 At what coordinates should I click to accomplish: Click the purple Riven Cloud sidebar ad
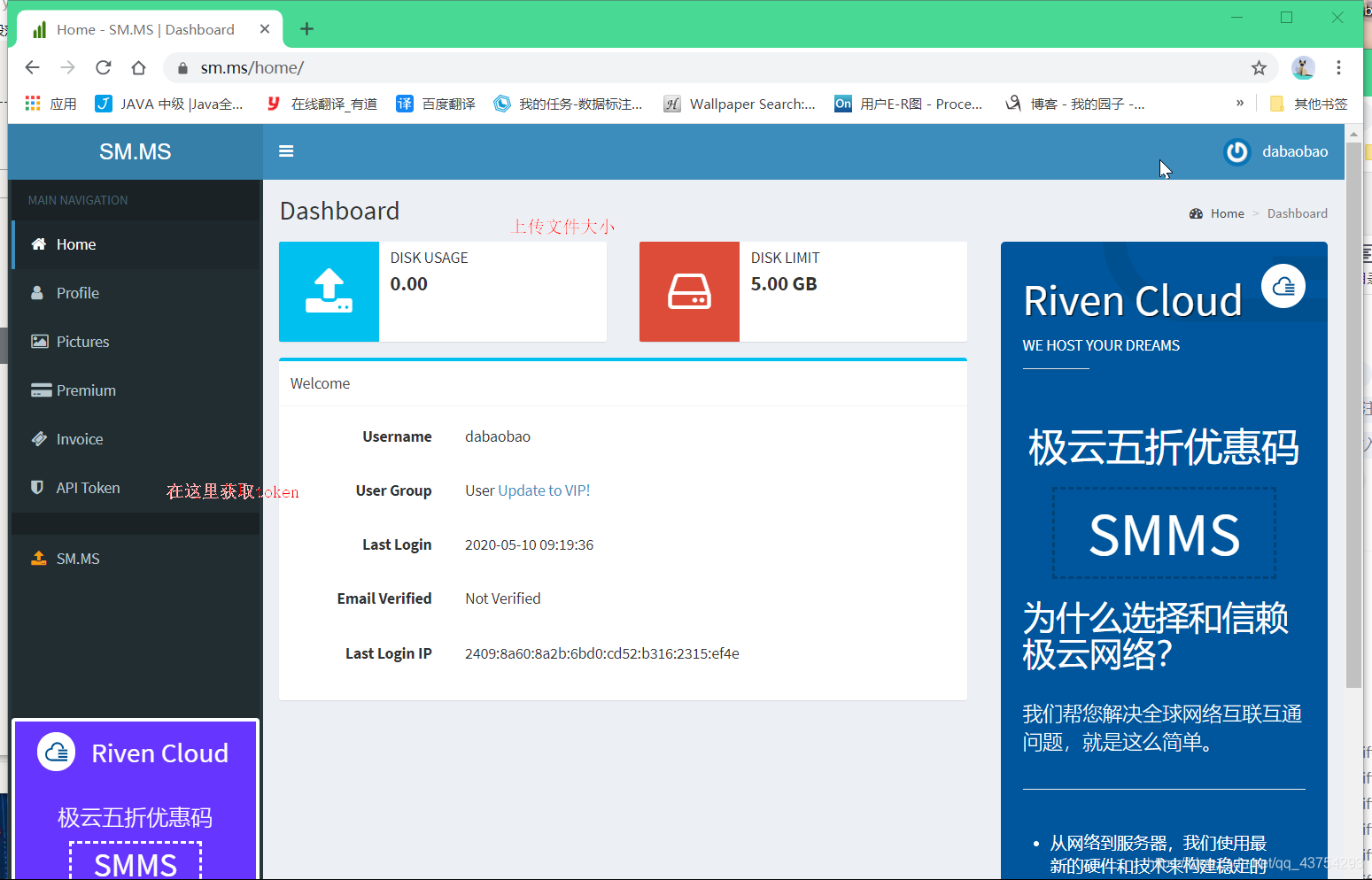(135, 799)
